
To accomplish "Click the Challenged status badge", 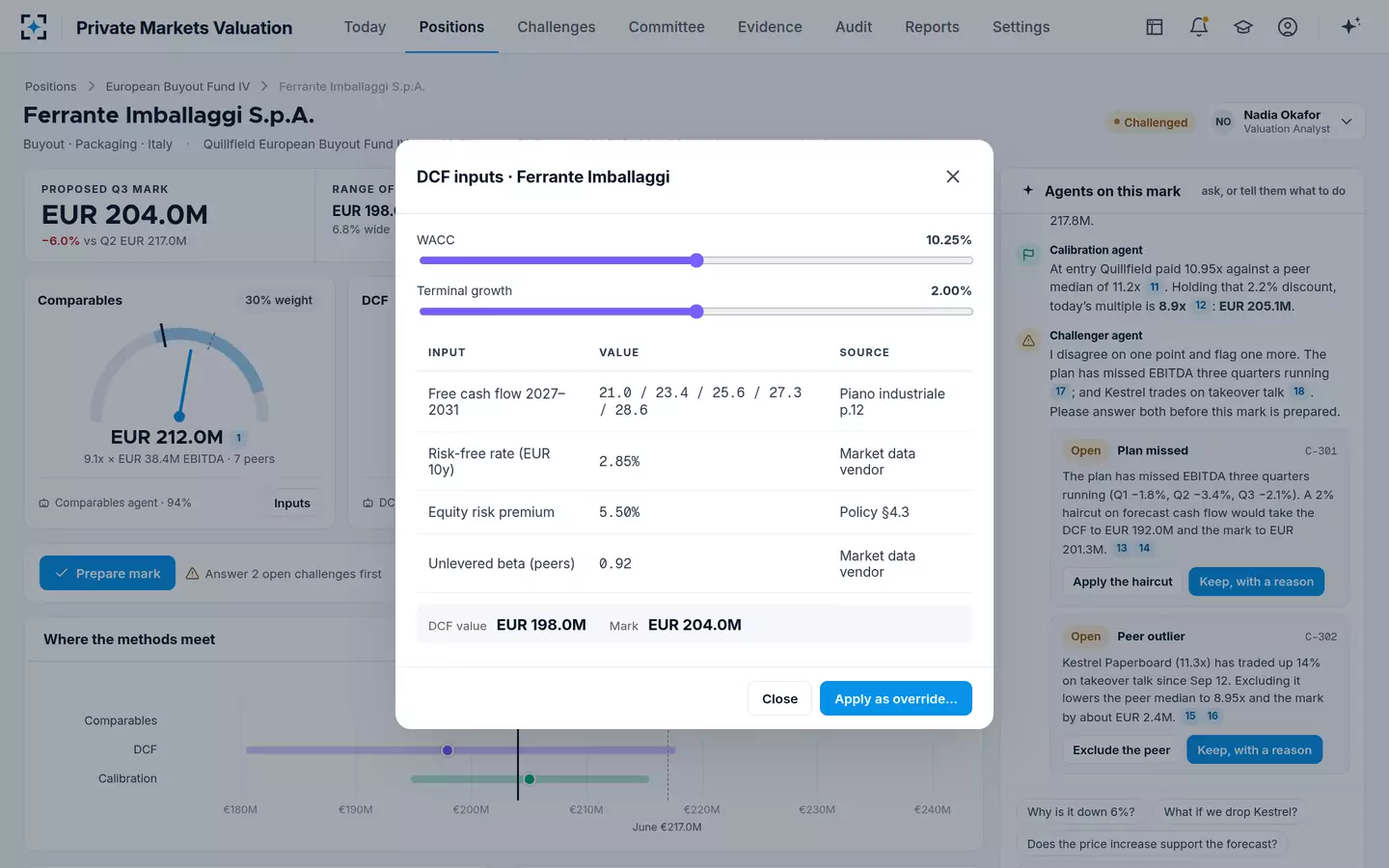I will coord(1150,122).
